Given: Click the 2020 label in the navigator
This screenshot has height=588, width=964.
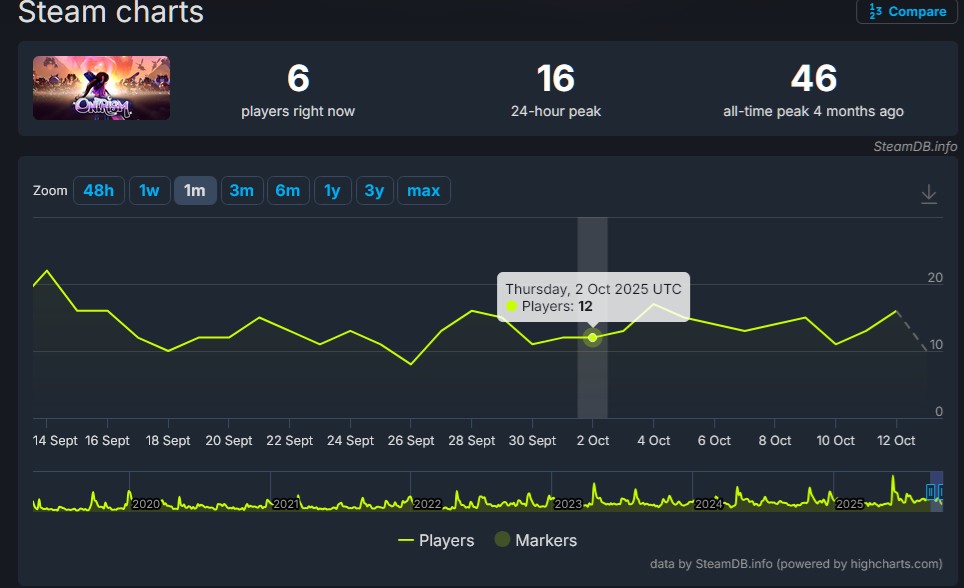Looking at the screenshot, I should (146, 504).
